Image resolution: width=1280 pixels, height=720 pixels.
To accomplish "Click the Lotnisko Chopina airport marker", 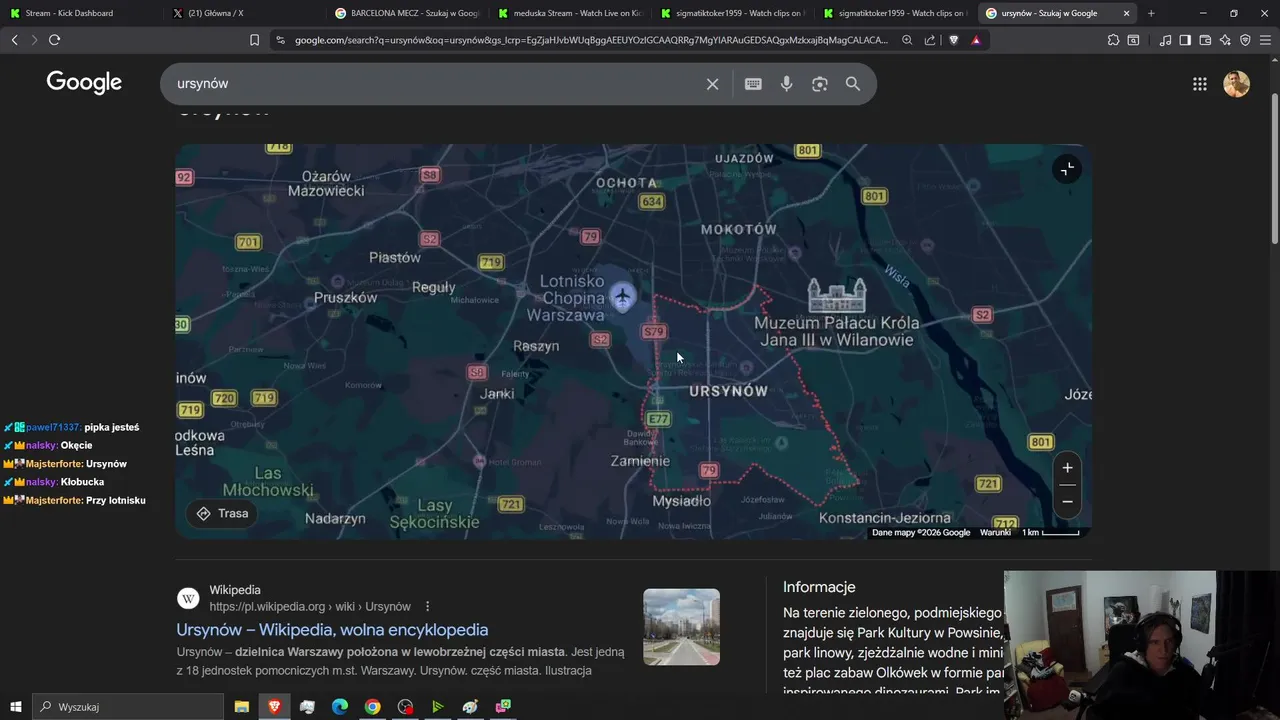I will click(x=622, y=297).
